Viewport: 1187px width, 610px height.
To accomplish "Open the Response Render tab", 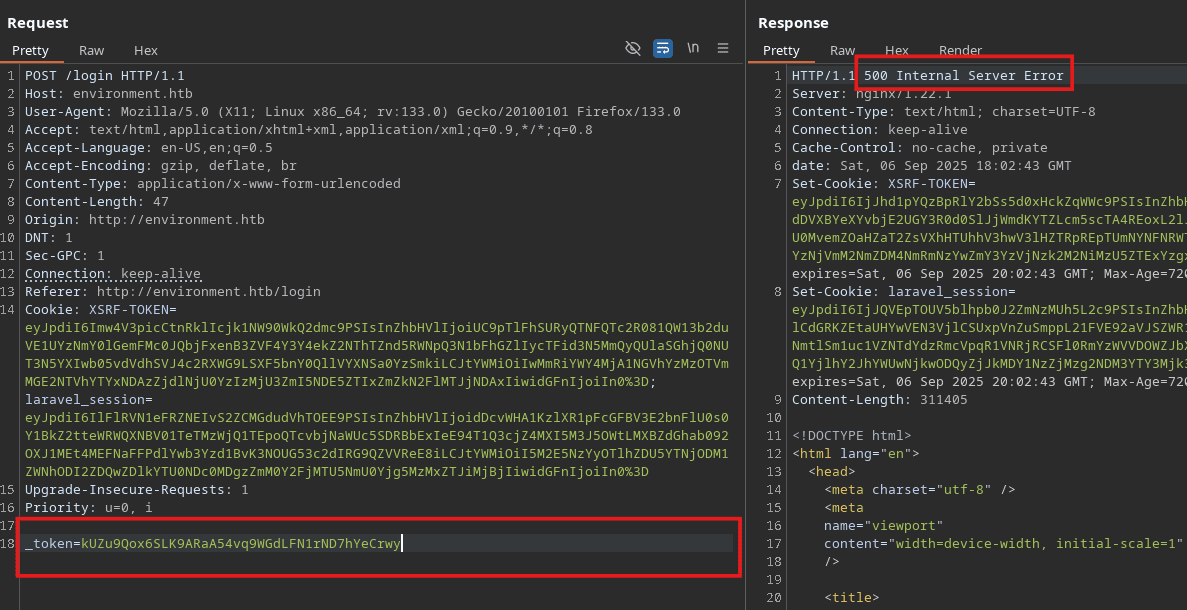I will (960, 50).
